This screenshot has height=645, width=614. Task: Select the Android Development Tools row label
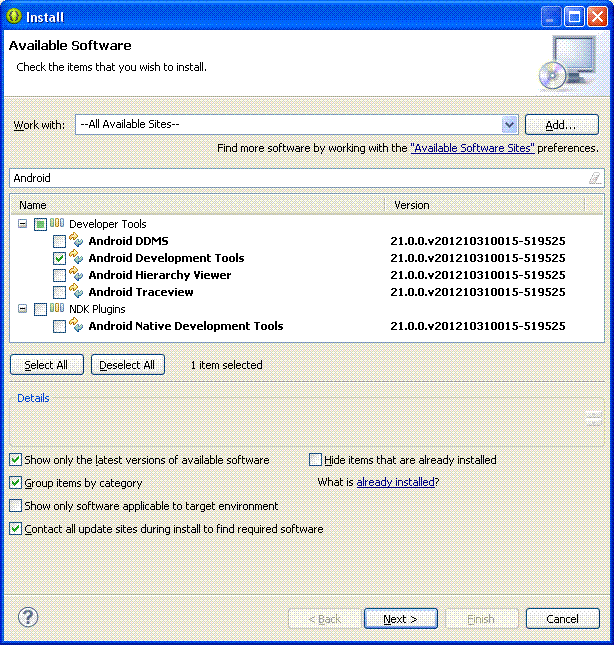[x=166, y=258]
